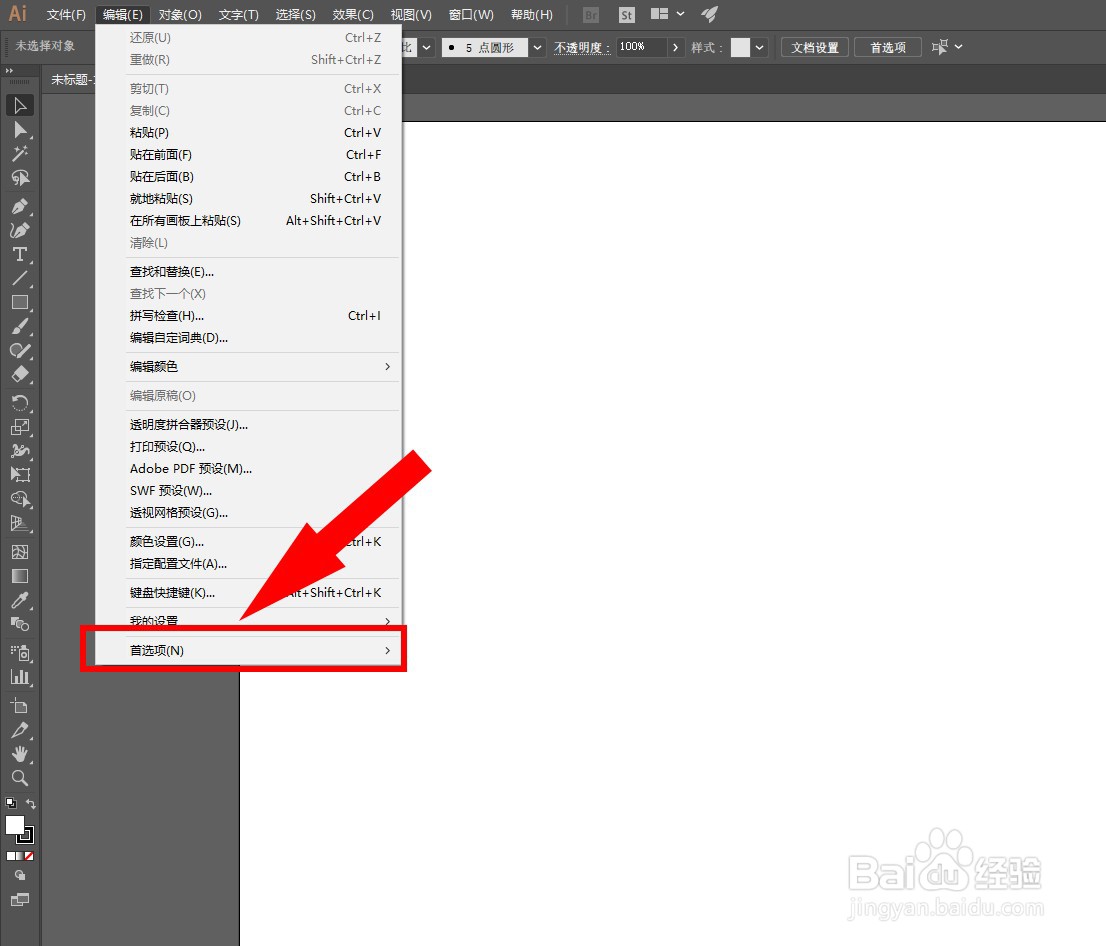Select the Mesh tool
This screenshot has height=946, width=1106.
click(20, 552)
